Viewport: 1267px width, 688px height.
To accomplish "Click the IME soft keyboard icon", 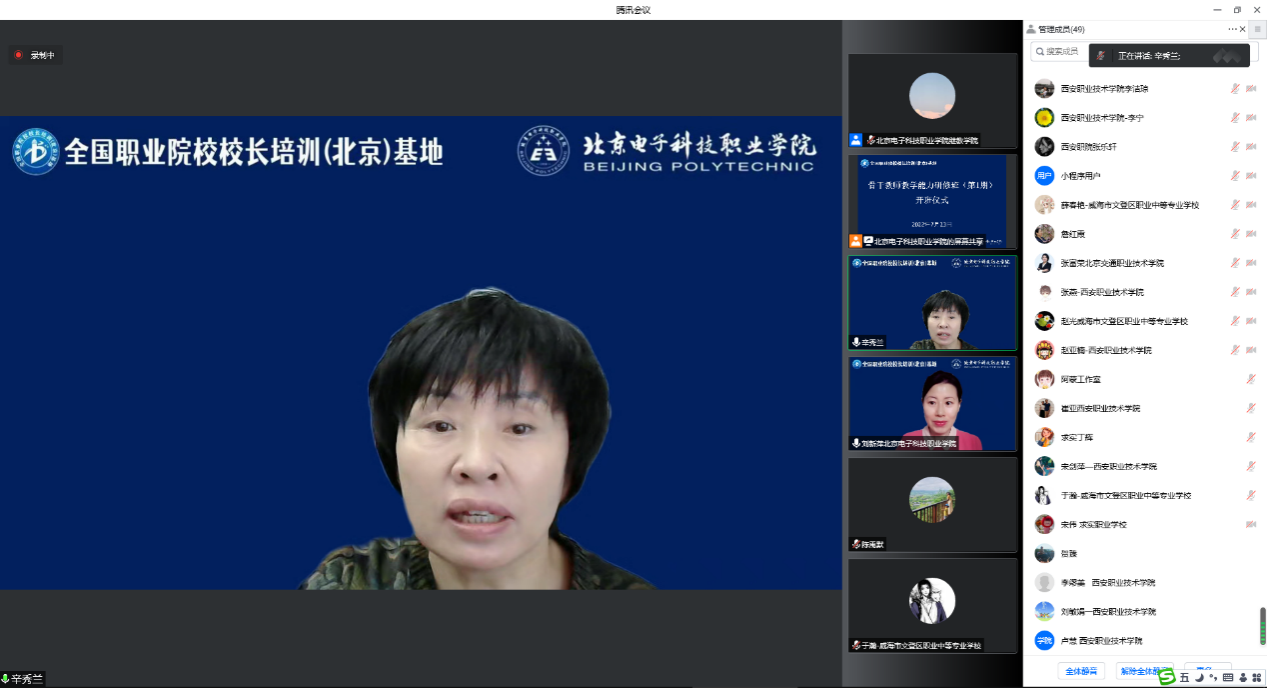I will pyautogui.click(x=1227, y=678).
